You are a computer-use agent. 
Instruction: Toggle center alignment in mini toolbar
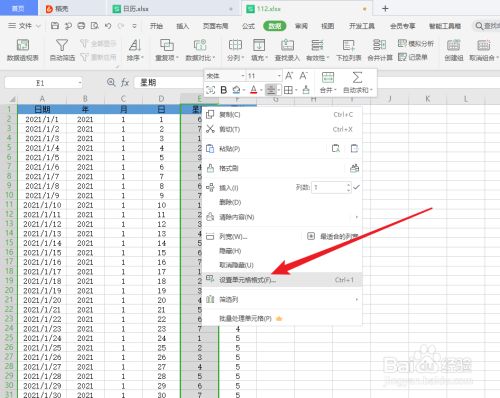(271, 90)
